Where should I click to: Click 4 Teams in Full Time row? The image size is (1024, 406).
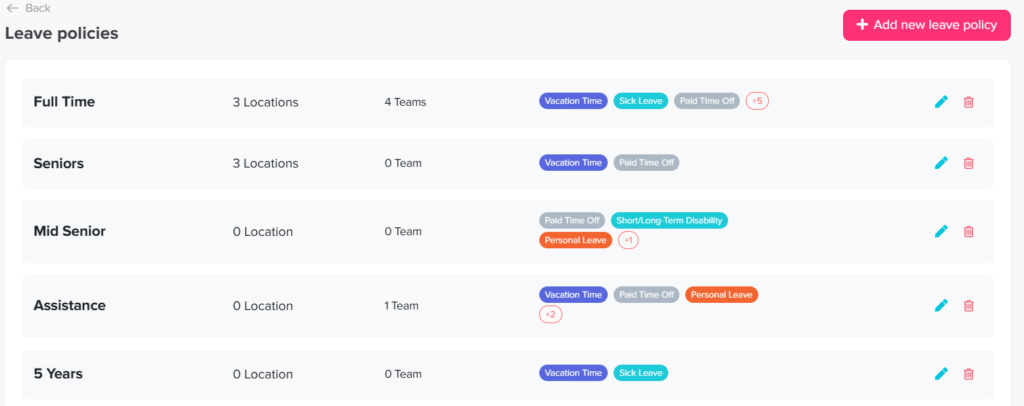[x=405, y=102]
